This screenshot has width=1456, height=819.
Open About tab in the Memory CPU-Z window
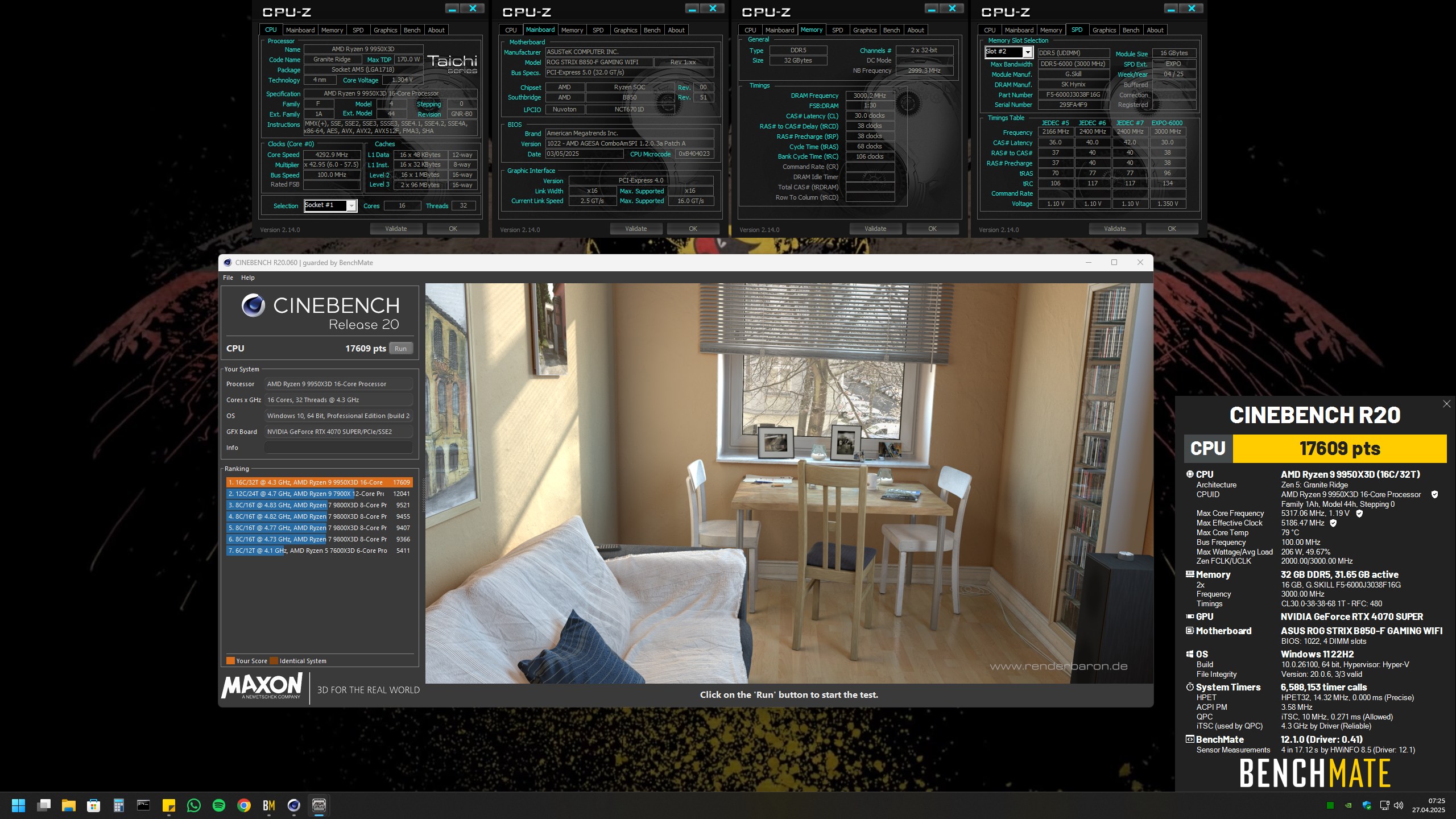click(x=916, y=30)
